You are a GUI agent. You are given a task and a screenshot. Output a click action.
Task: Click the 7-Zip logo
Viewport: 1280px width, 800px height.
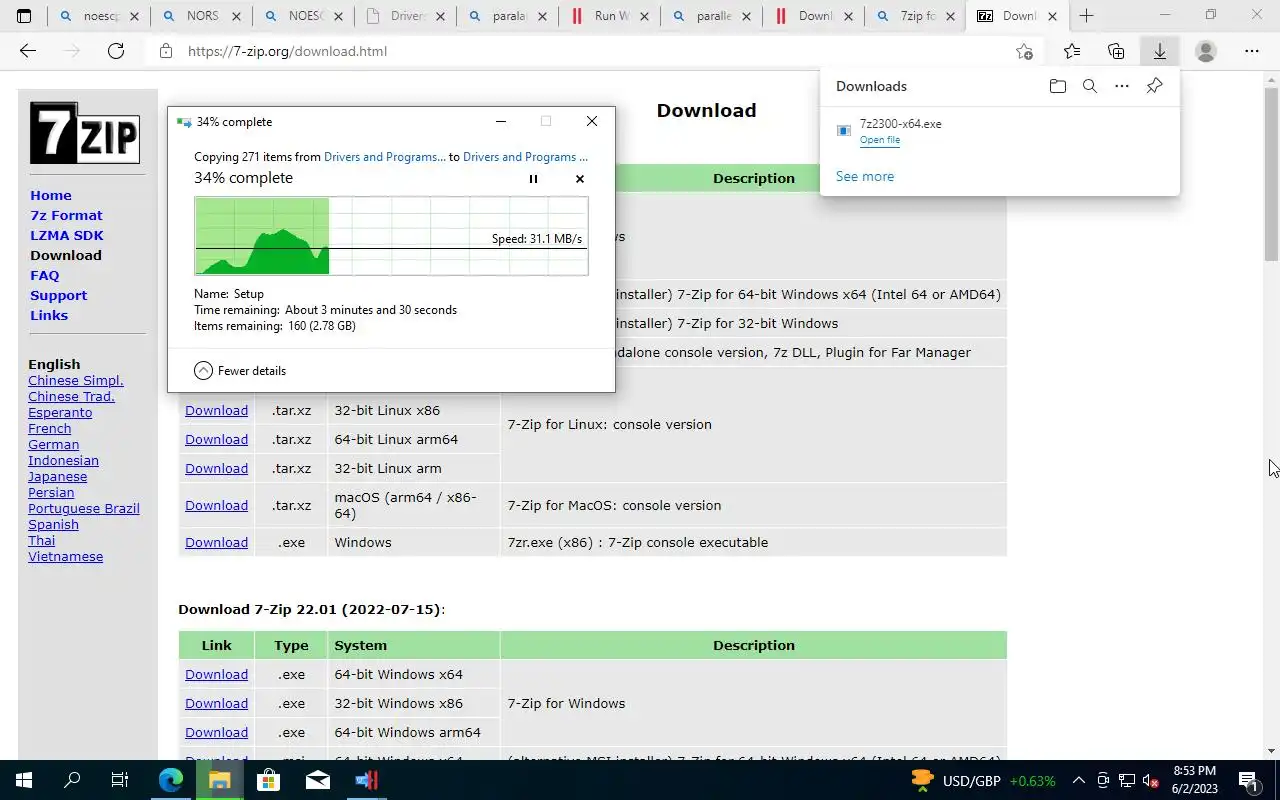pos(84,133)
